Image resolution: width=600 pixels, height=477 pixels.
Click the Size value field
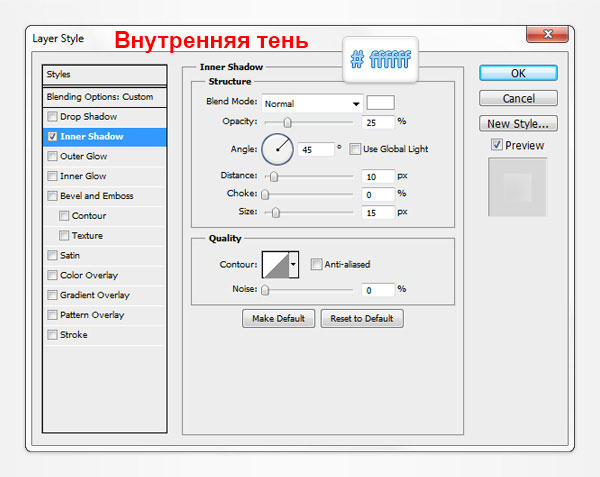tap(378, 212)
